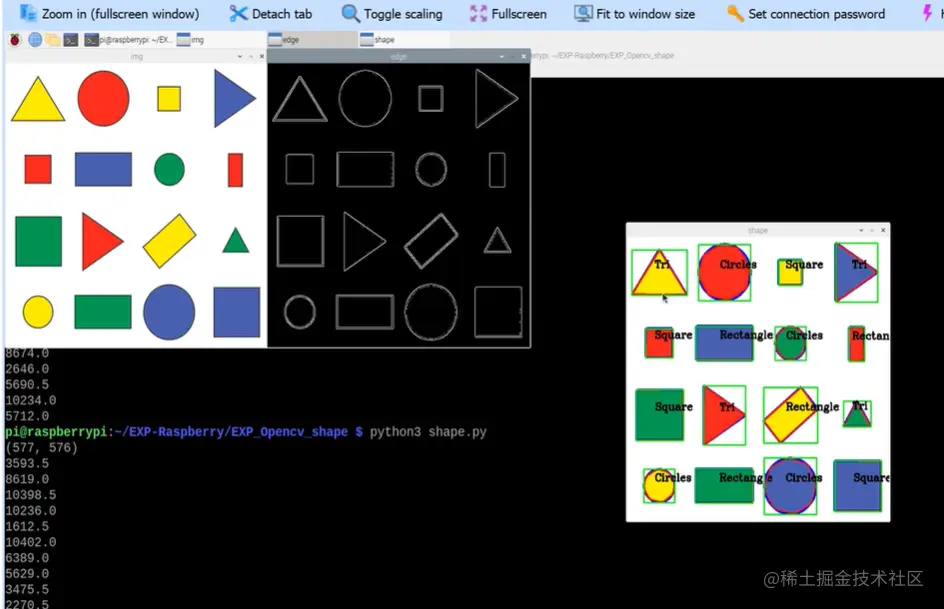Click the small red square in the img window
Image resolution: width=944 pixels, height=609 pixels.
coord(38,169)
